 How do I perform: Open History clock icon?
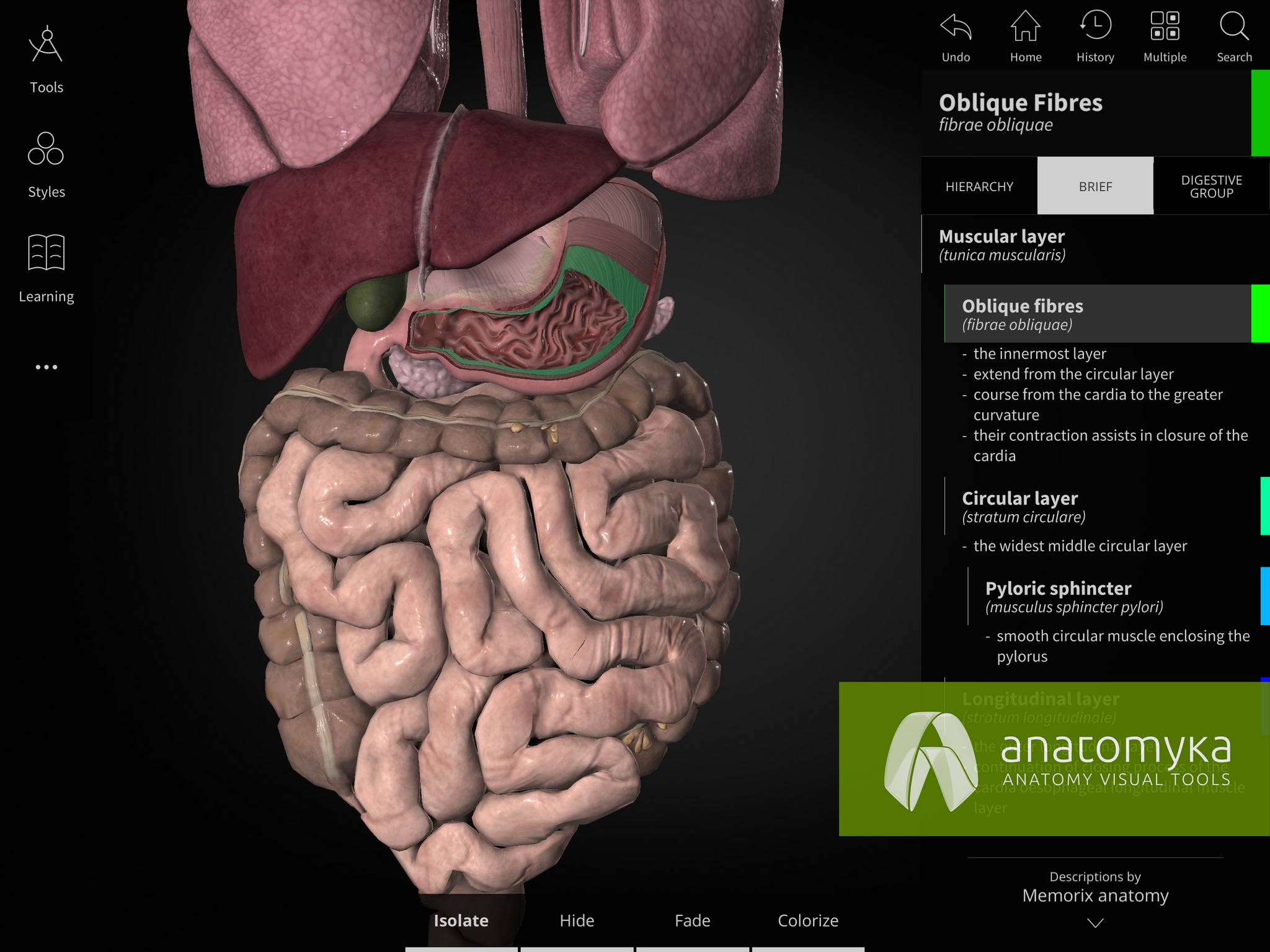pyautogui.click(x=1095, y=26)
